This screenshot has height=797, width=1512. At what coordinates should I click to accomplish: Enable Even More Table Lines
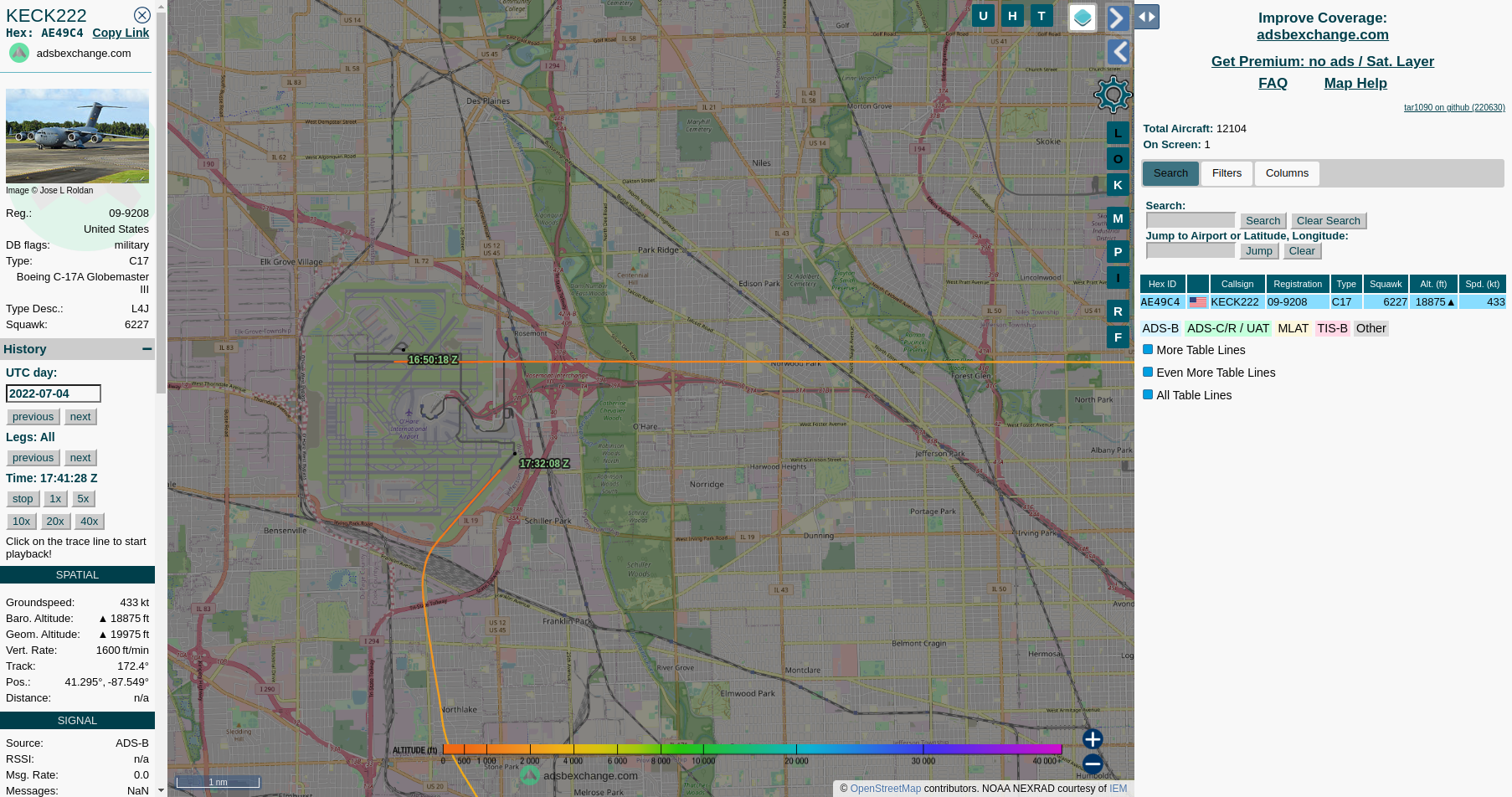click(x=1148, y=373)
